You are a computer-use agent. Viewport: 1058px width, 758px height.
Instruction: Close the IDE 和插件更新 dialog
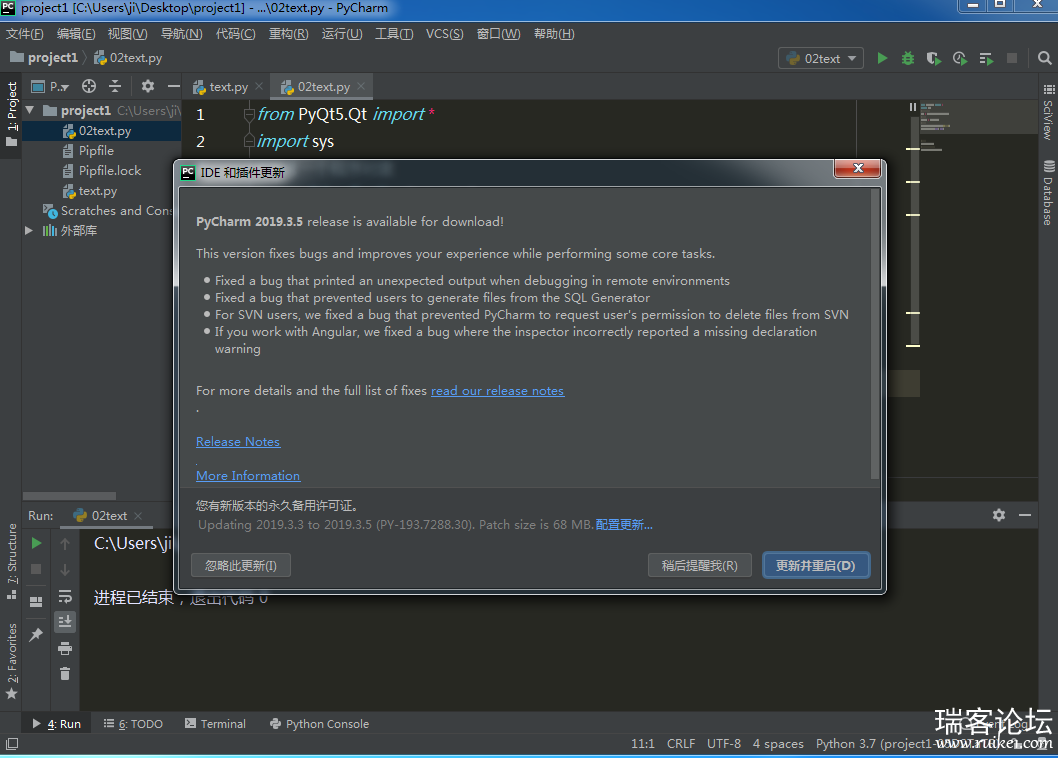(858, 168)
